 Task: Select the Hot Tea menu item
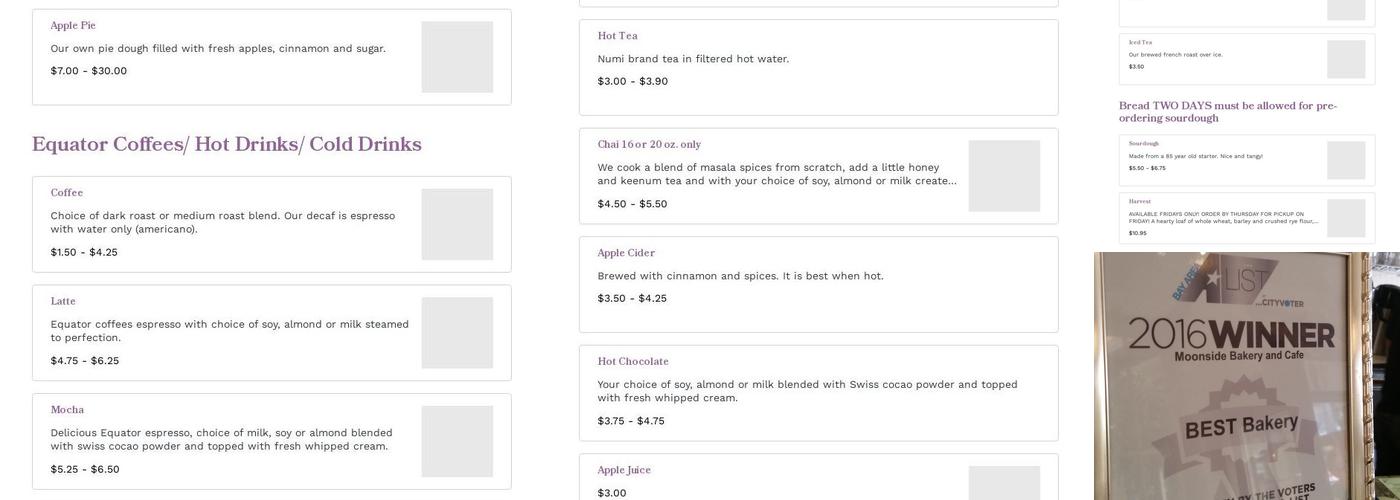(x=617, y=36)
